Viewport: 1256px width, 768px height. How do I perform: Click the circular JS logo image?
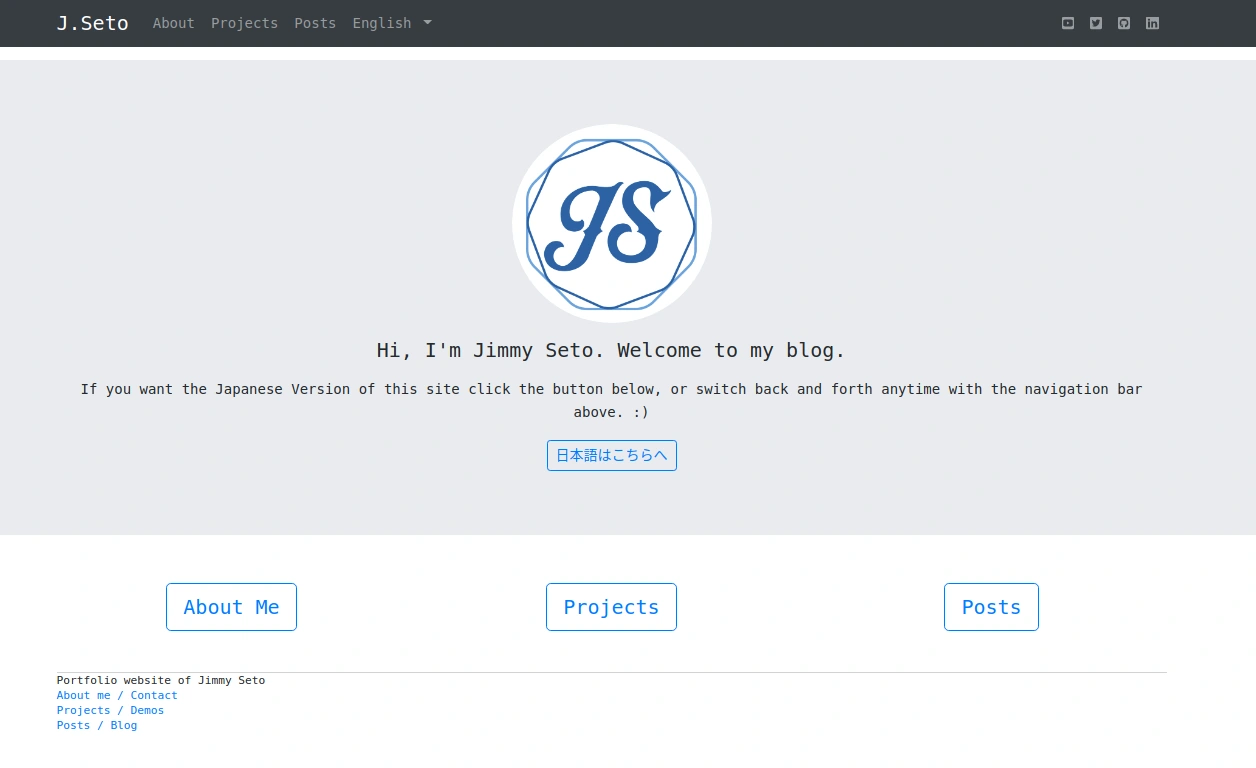click(x=611, y=223)
